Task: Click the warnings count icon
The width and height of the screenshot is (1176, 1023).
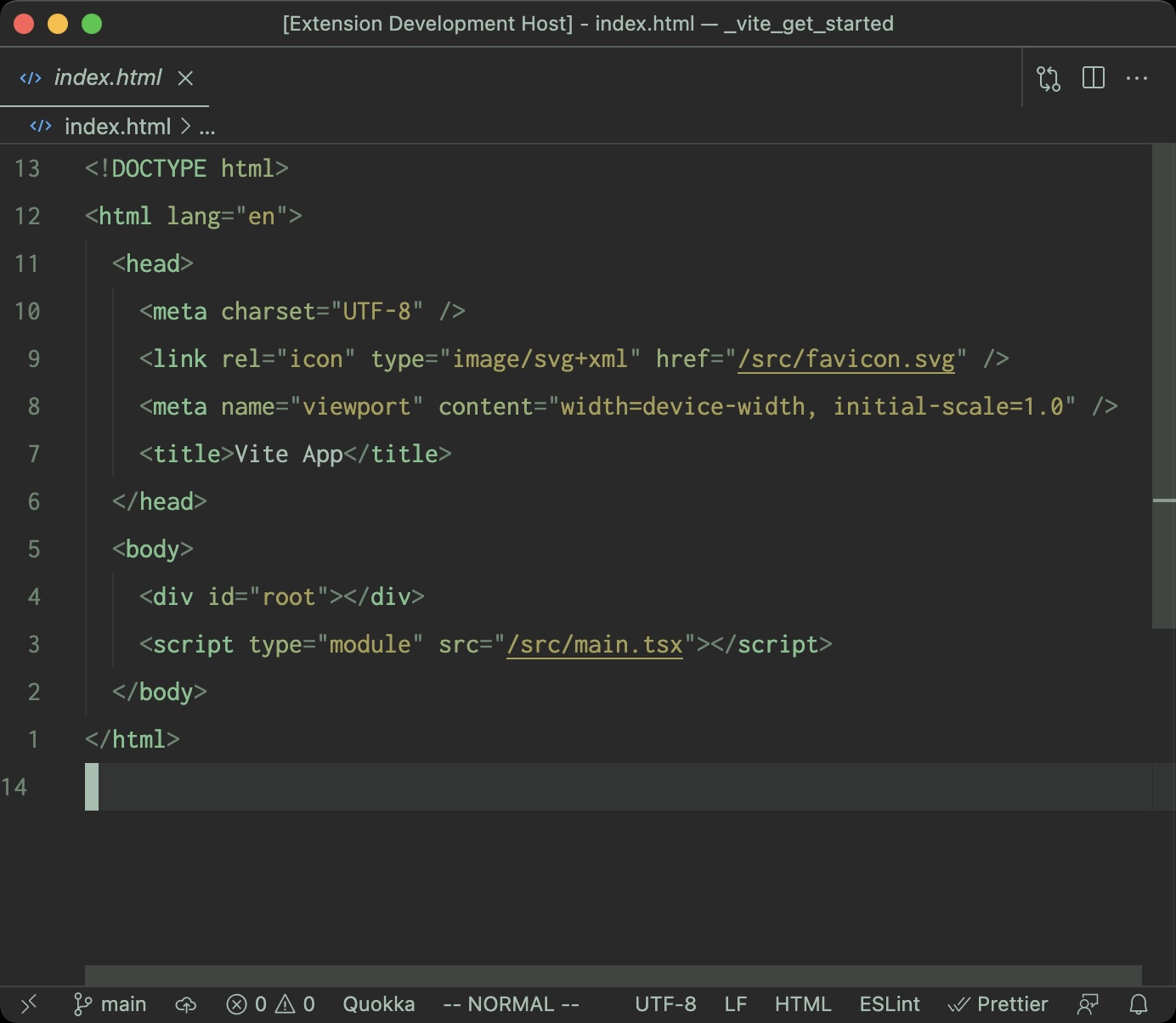Action: pos(295,1004)
